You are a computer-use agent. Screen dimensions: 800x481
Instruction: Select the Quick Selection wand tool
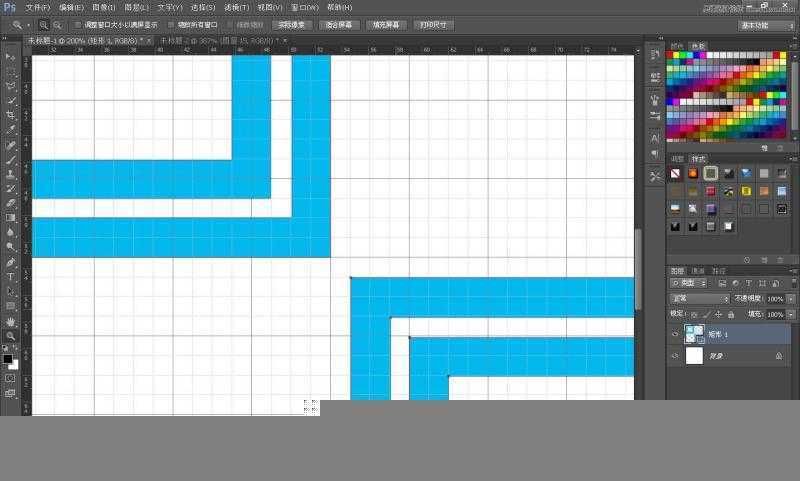coord(10,100)
